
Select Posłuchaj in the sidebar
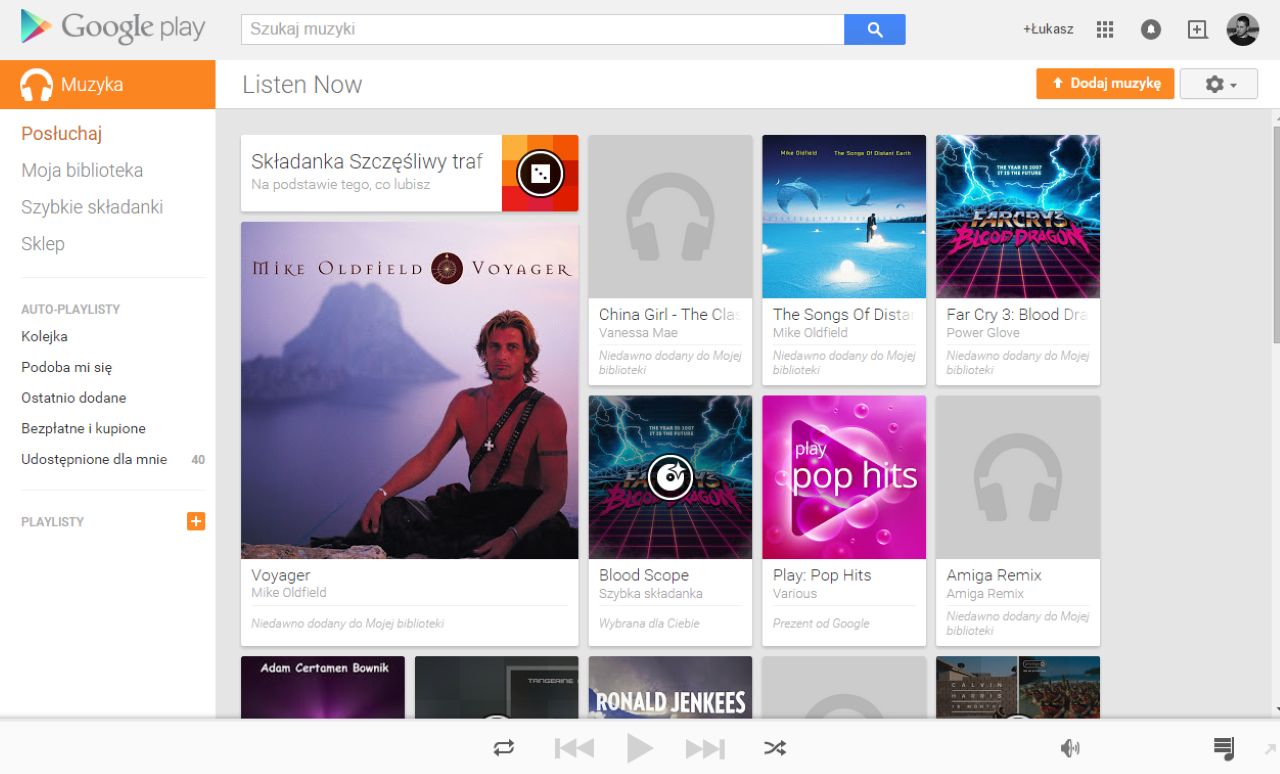click(x=62, y=134)
